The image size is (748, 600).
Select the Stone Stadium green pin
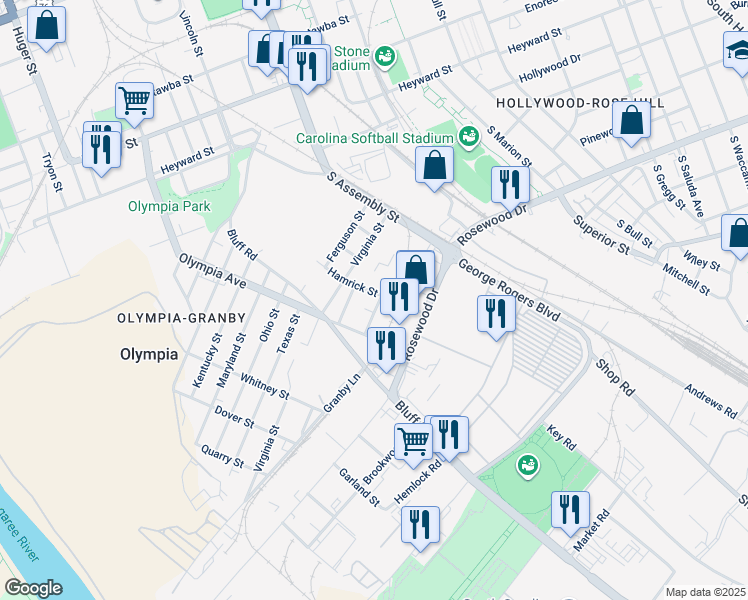384,57
